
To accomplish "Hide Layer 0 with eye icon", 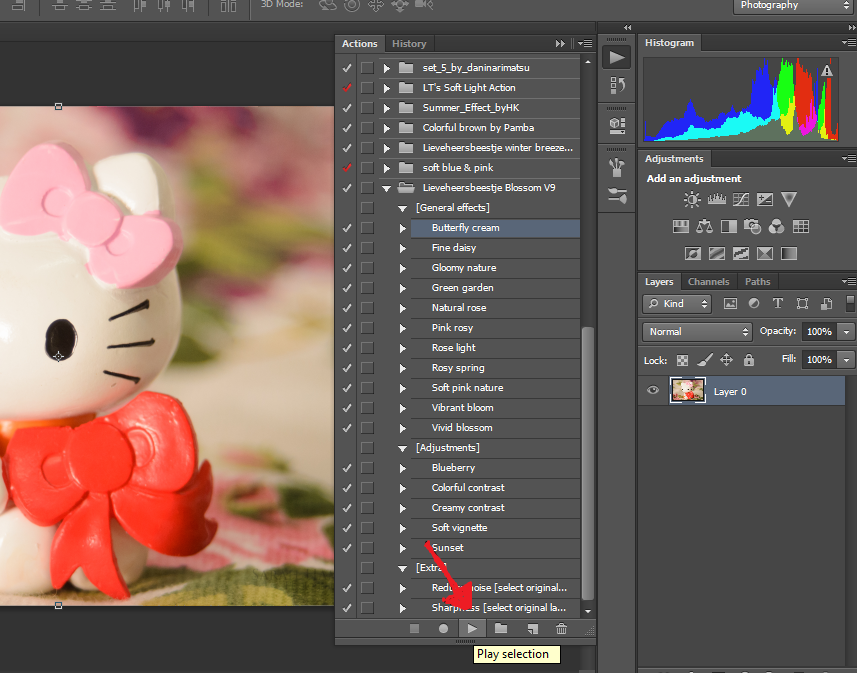I will tap(653, 390).
